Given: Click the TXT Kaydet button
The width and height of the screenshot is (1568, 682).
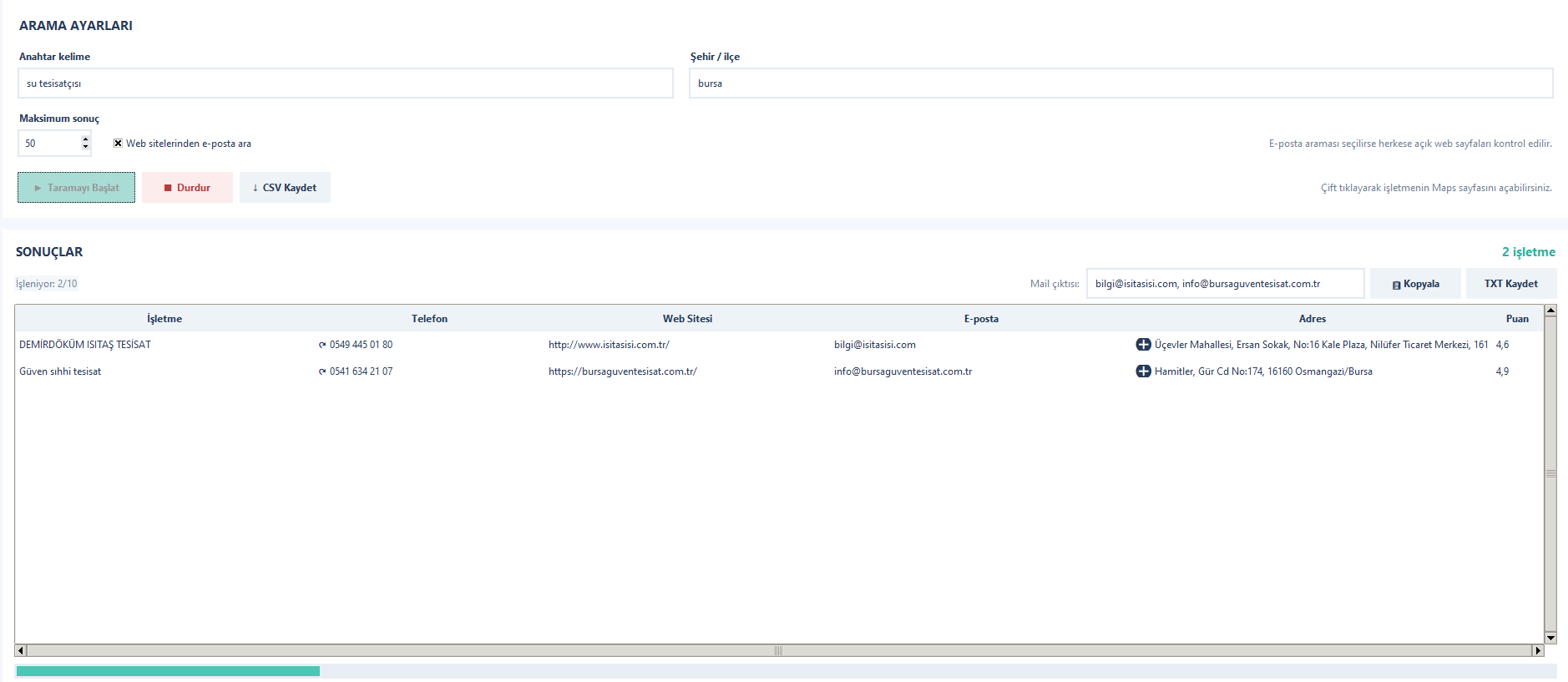Looking at the screenshot, I should [1510, 284].
